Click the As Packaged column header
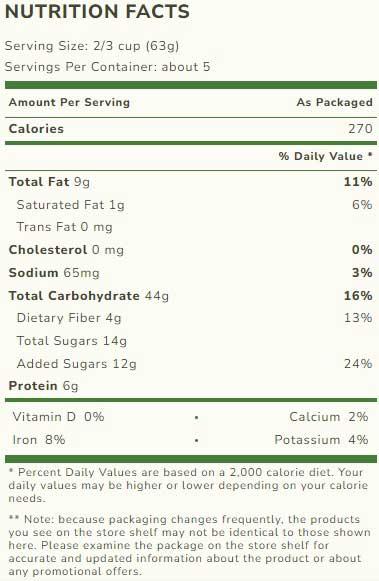379x581 pixels. point(335,102)
